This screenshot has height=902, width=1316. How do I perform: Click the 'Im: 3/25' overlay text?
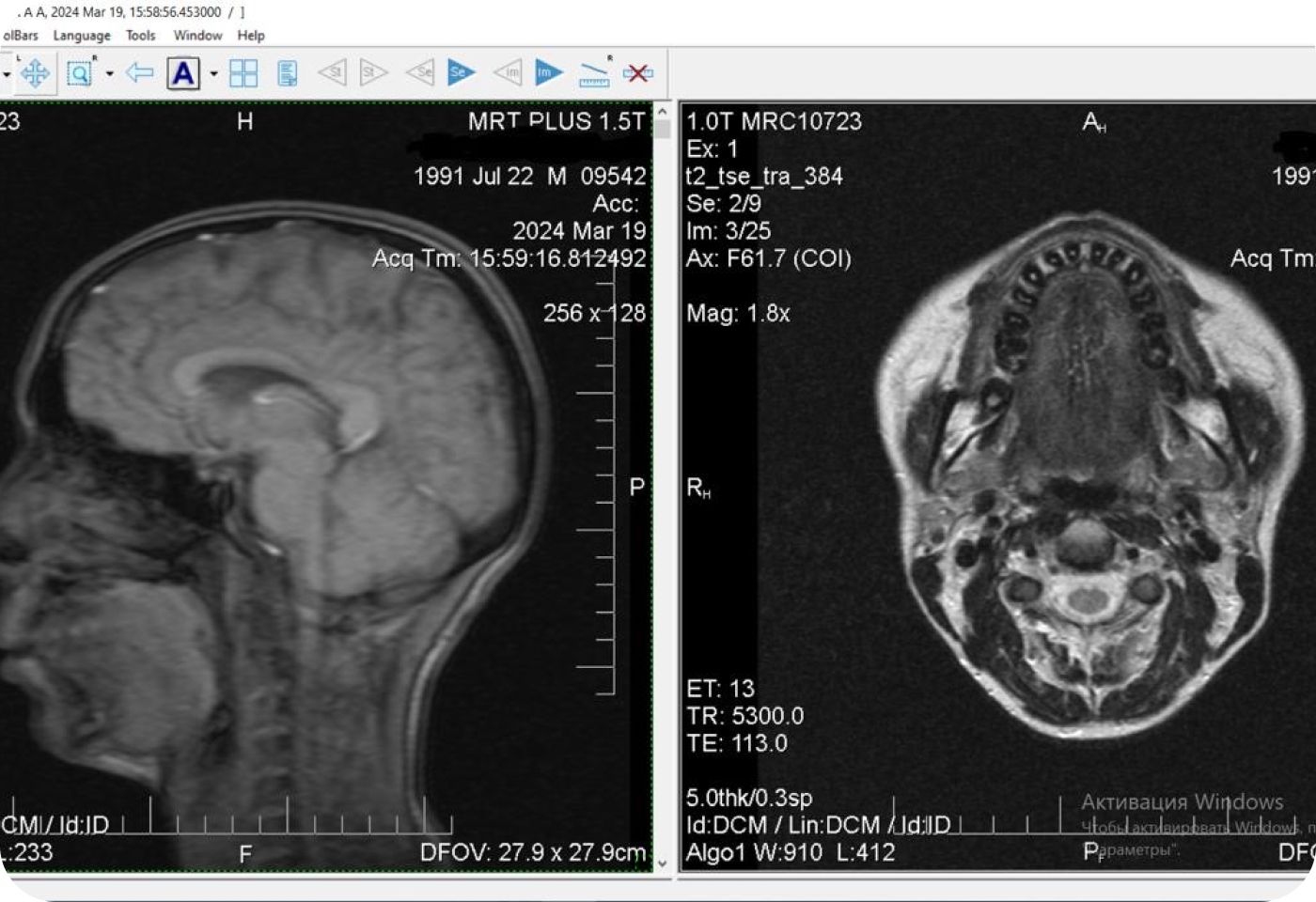(728, 231)
